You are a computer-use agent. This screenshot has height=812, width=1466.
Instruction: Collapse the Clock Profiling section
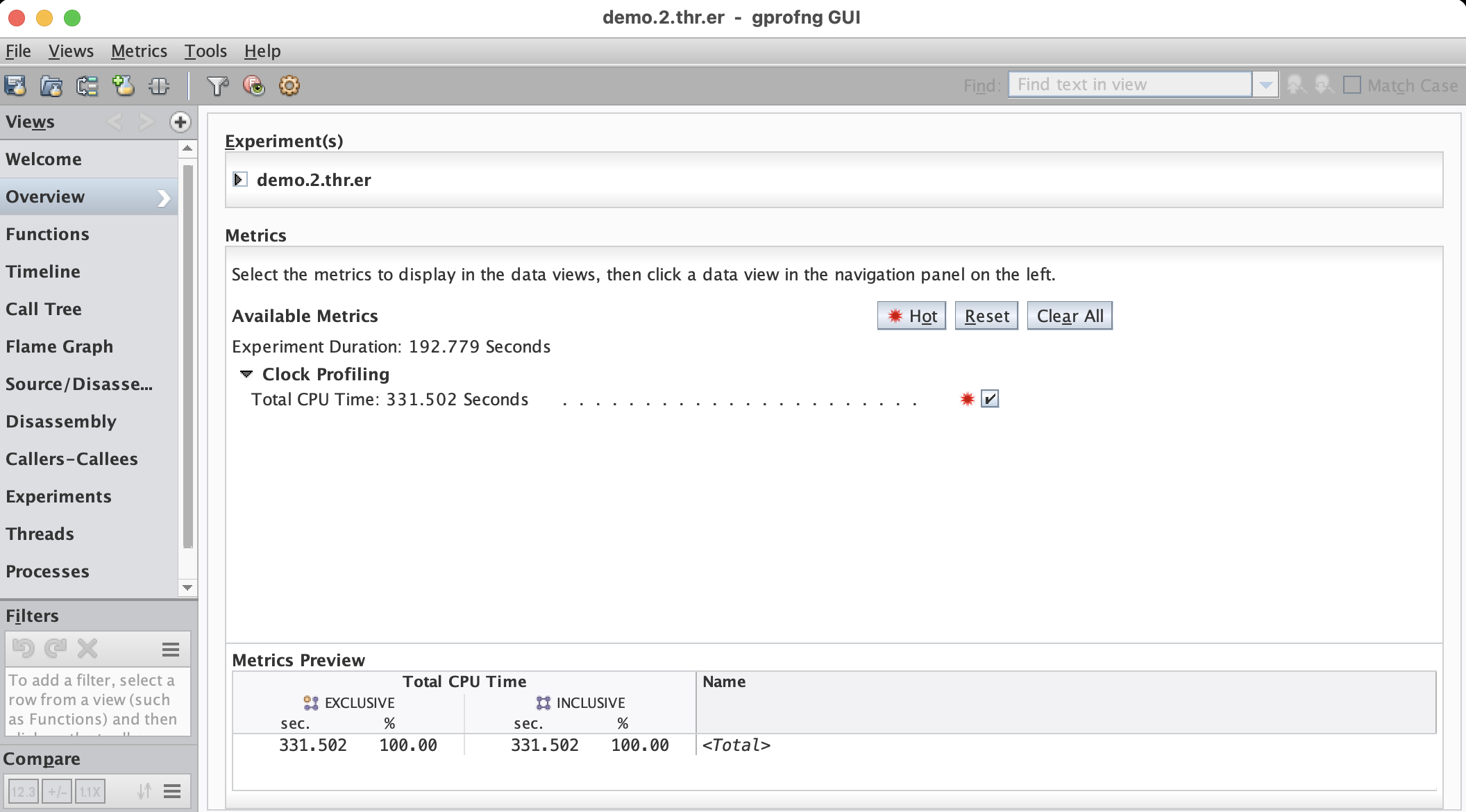246,374
